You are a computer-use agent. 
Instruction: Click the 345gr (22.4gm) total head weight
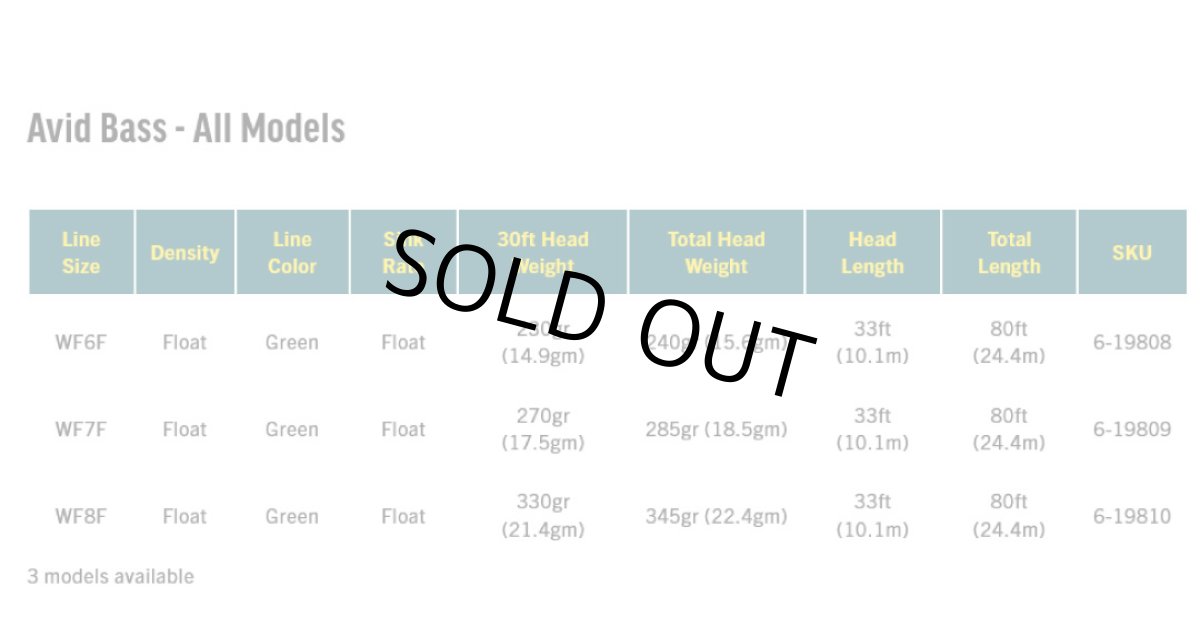[716, 516]
